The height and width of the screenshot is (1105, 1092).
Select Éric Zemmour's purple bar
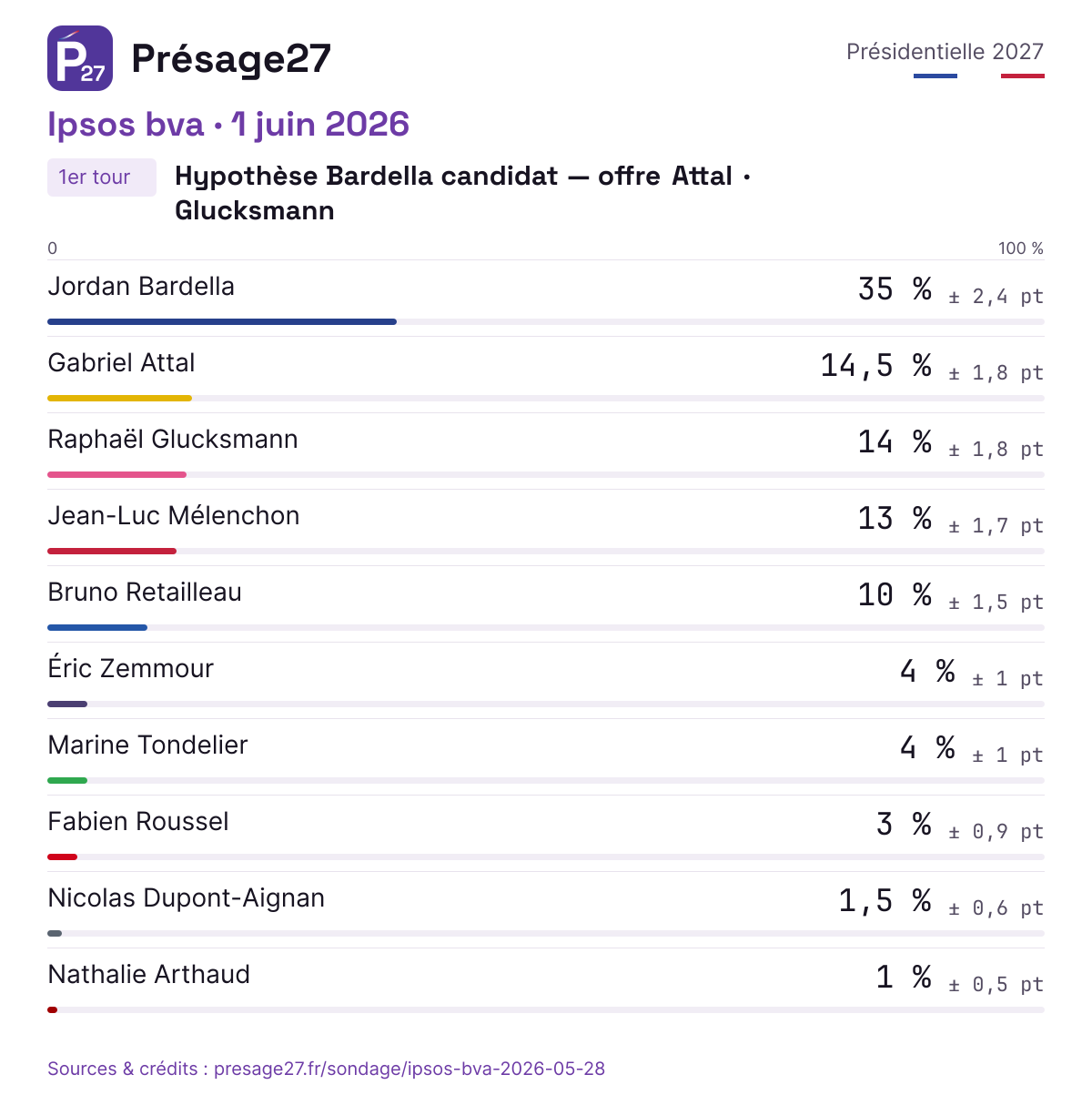click(x=67, y=704)
